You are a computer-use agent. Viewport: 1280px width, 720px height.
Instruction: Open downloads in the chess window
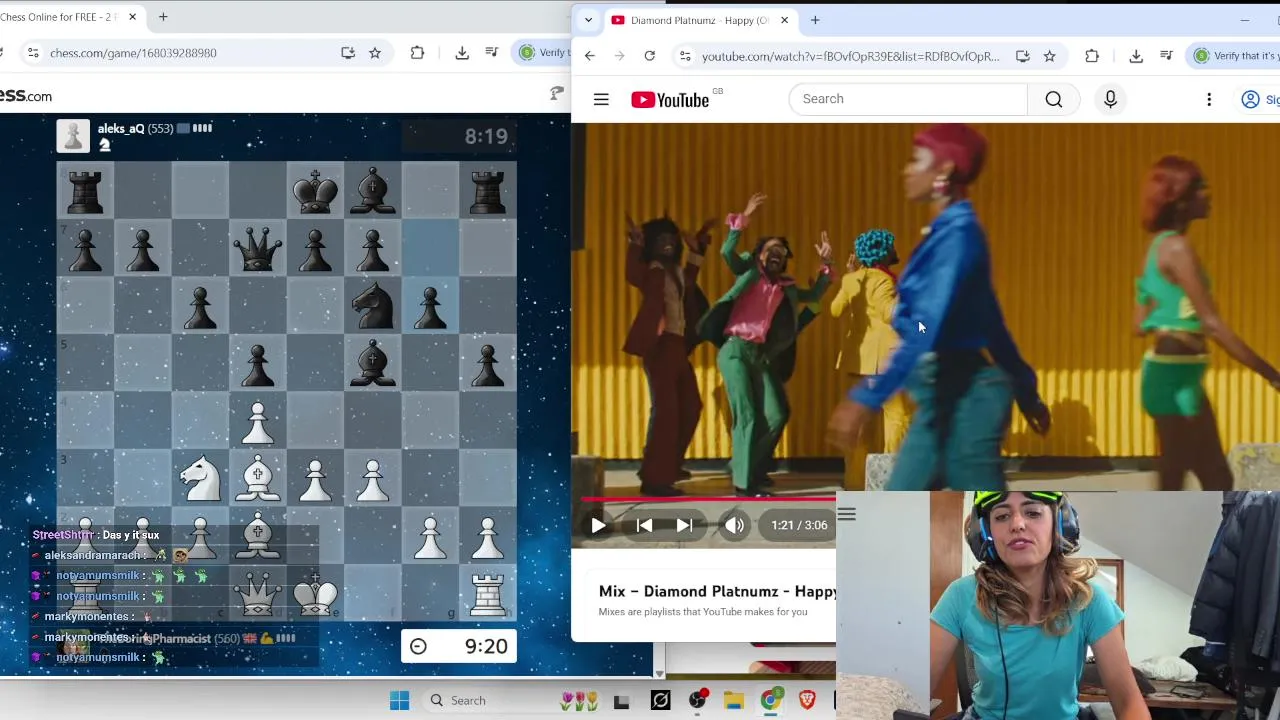pyautogui.click(x=462, y=53)
